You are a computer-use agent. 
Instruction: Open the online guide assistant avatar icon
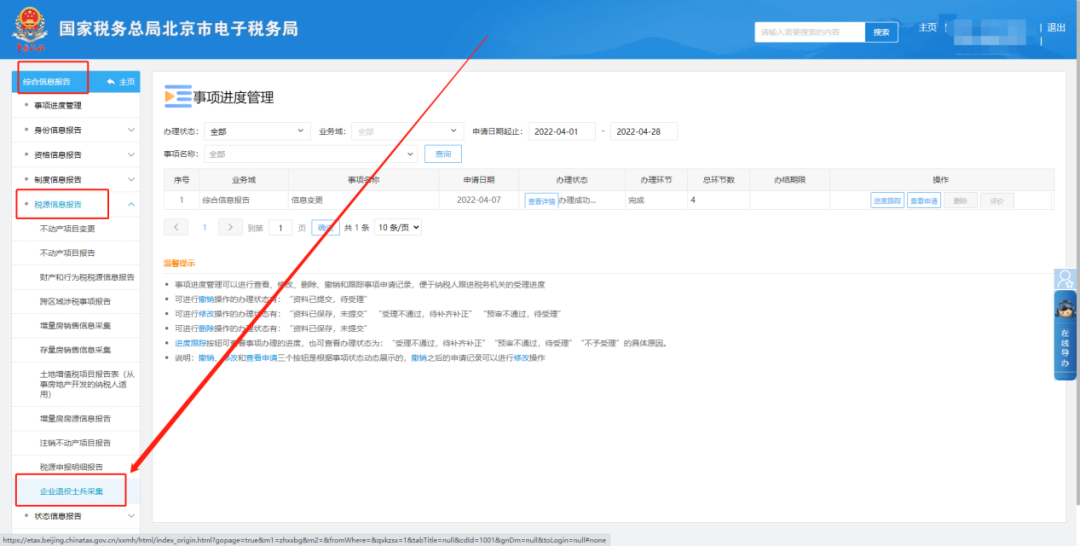(x=1065, y=308)
